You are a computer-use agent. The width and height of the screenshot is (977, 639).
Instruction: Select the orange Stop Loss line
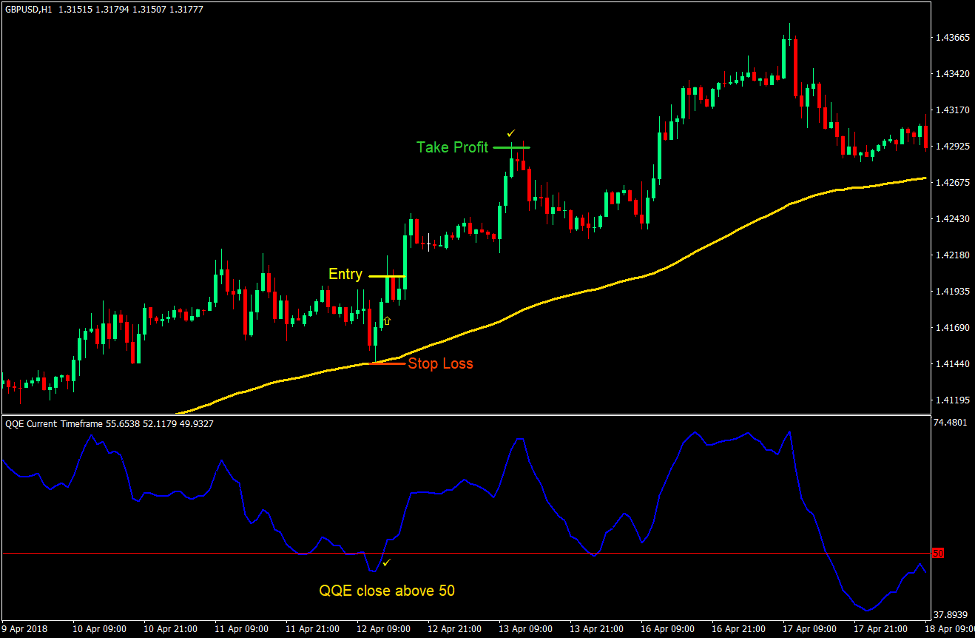point(384,363)
